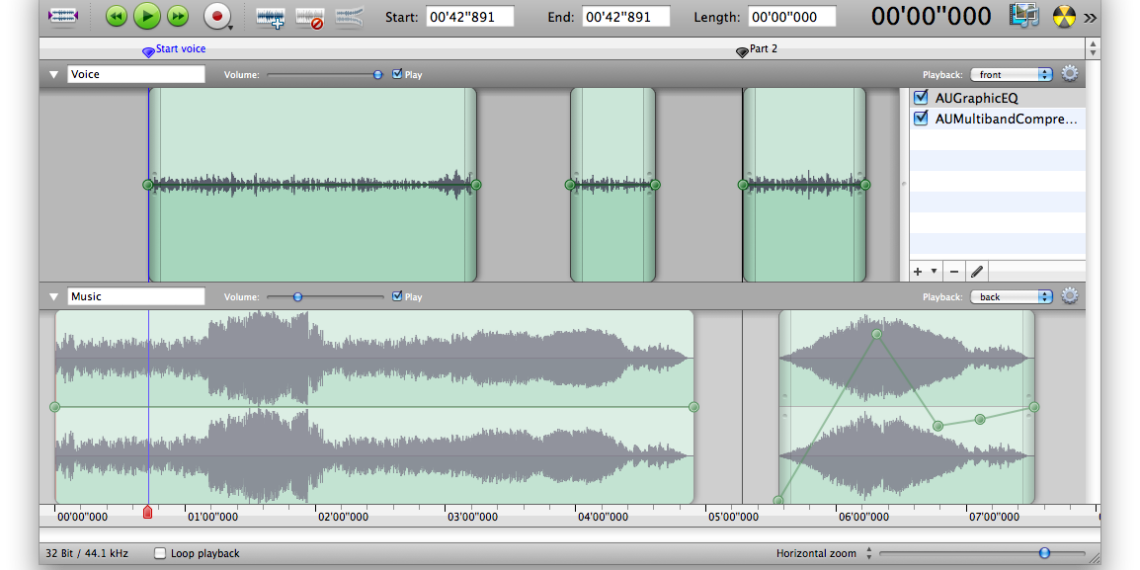Select the Part 2 timeline marker

(x=742, y=52)
